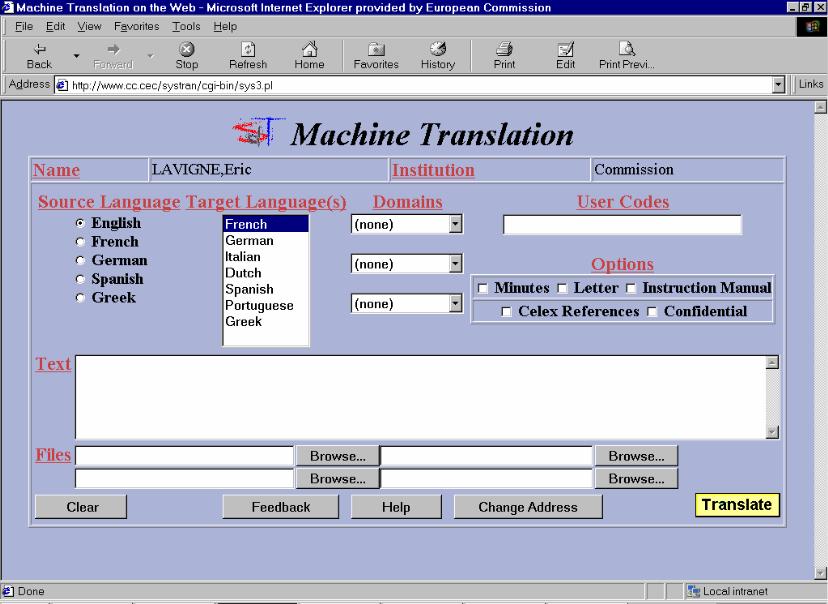Click the Systran logo next to the Machine Translation title
Image resolution: width=828 pixels, height=604 pixels.
(258, 132)
